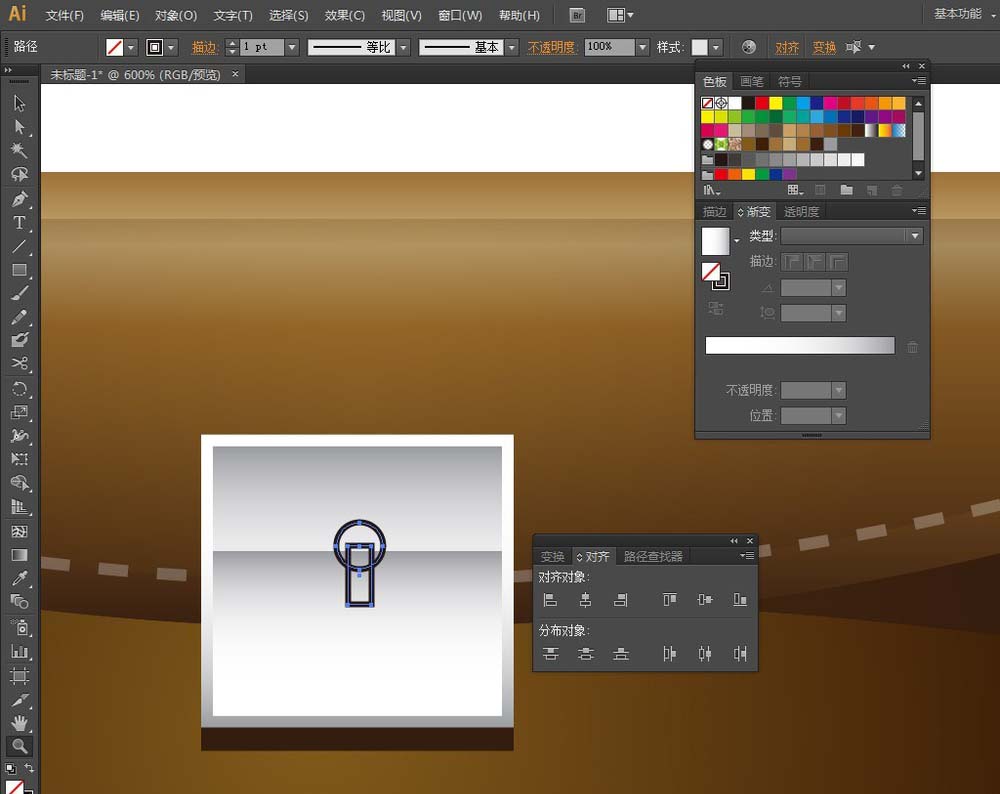Screen dimensions: 1000x794
Task: Click vertical align top icon
Action: pyautogui.click(x=669, y=599)
